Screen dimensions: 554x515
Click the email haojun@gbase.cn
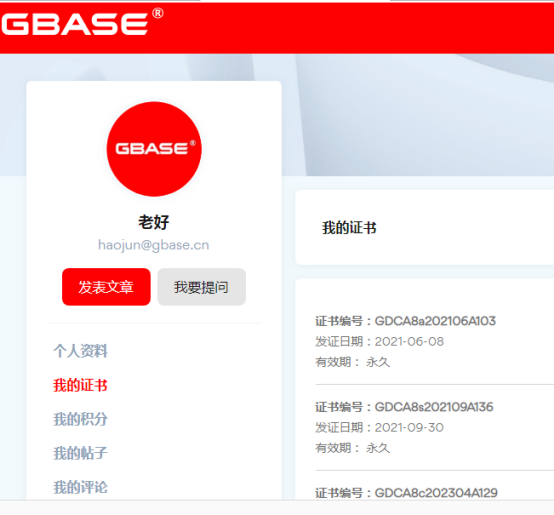(x=154, y=245)
